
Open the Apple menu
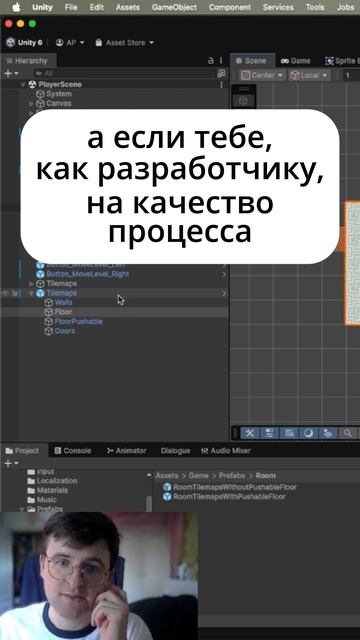point(16,7)
